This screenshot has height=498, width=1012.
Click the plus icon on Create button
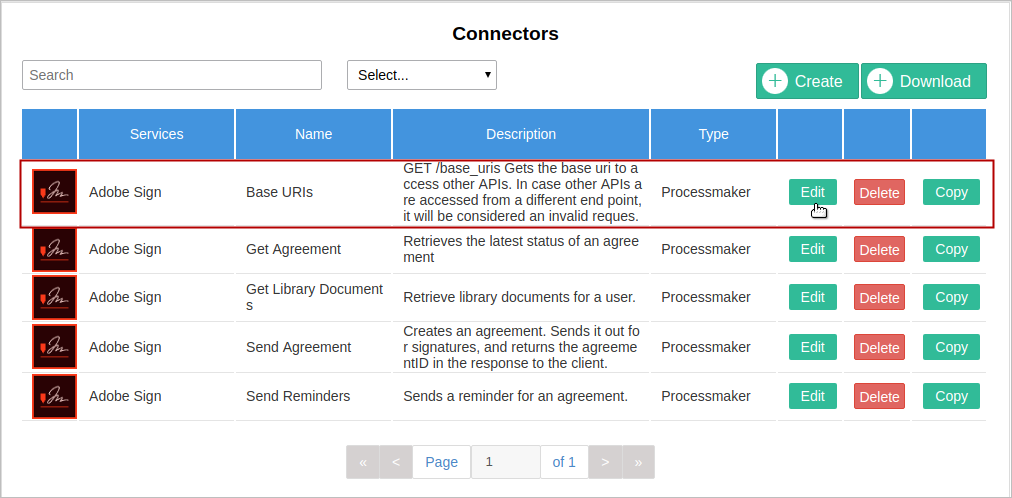point(775,82)
